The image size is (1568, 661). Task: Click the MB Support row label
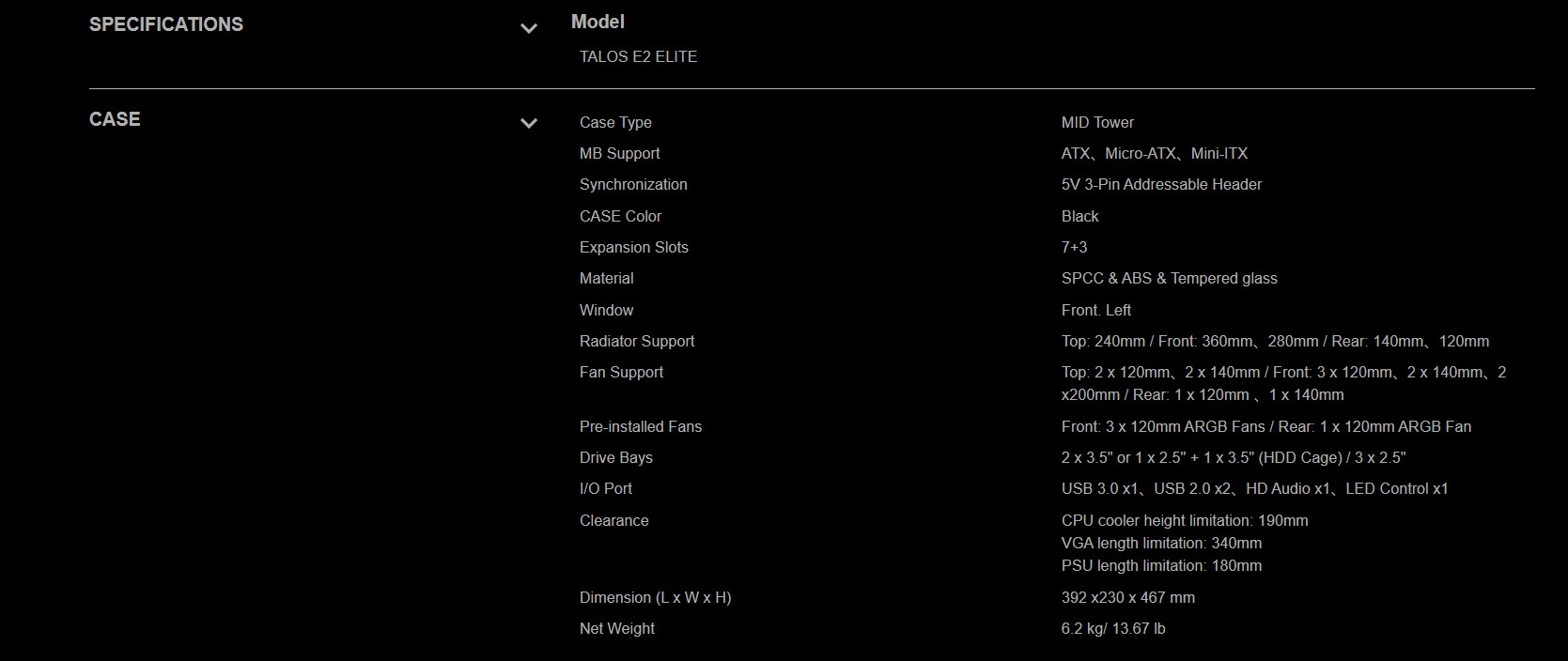pyautogui.click(x=619, y=153)
